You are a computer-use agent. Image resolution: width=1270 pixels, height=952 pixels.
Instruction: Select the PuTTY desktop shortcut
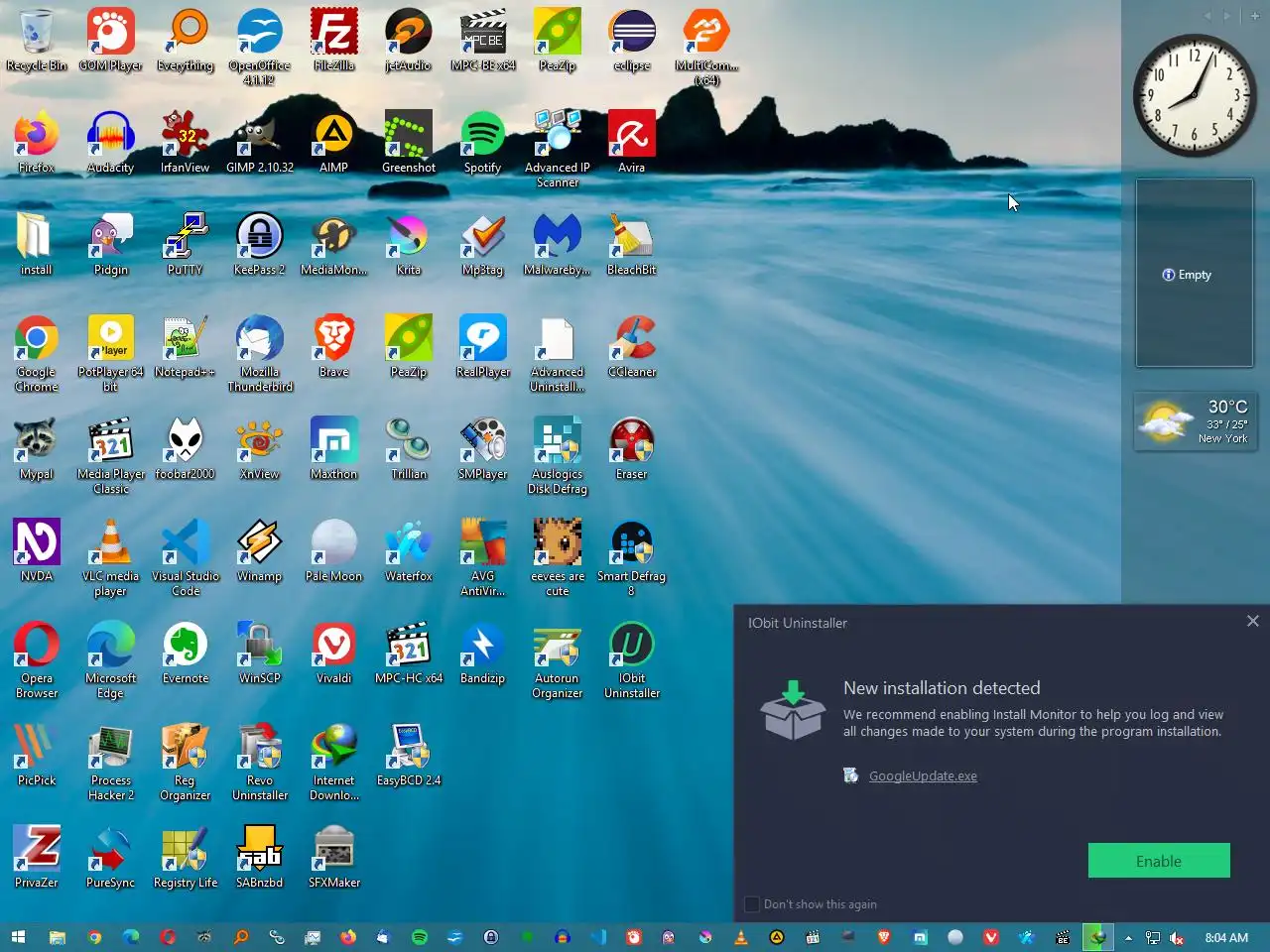(x=186, y=245)
